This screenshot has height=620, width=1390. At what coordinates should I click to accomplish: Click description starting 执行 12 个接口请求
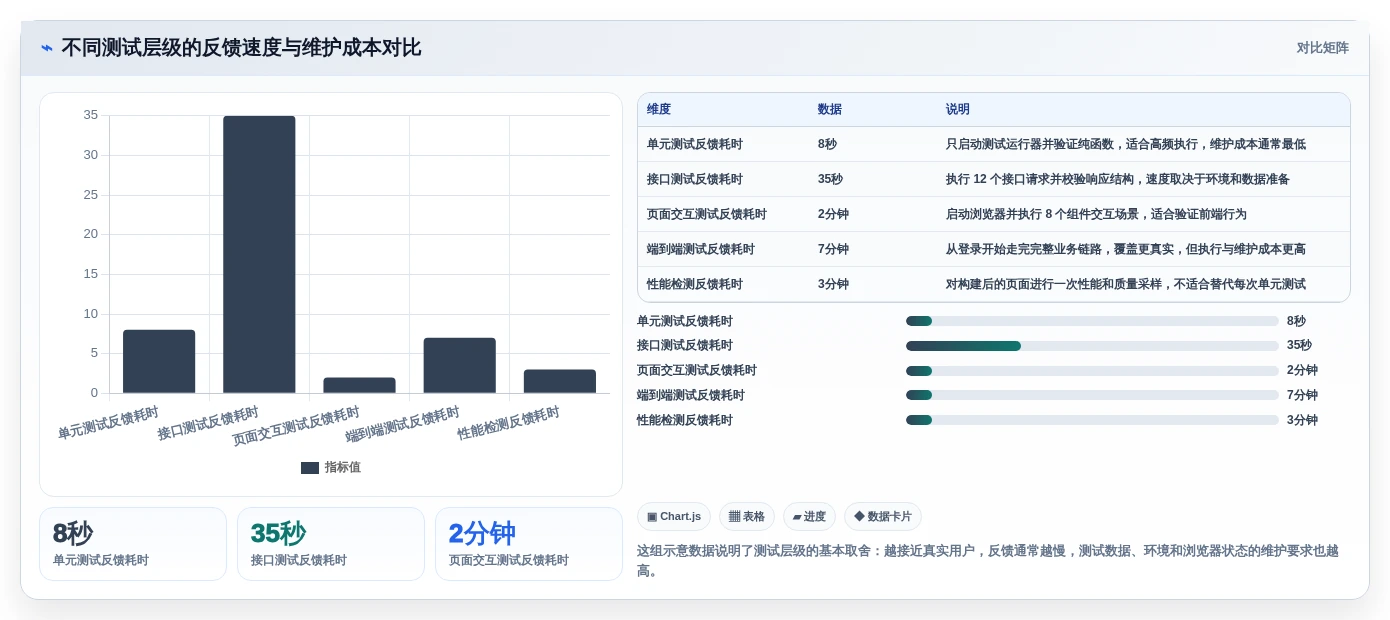[1118, 179]
